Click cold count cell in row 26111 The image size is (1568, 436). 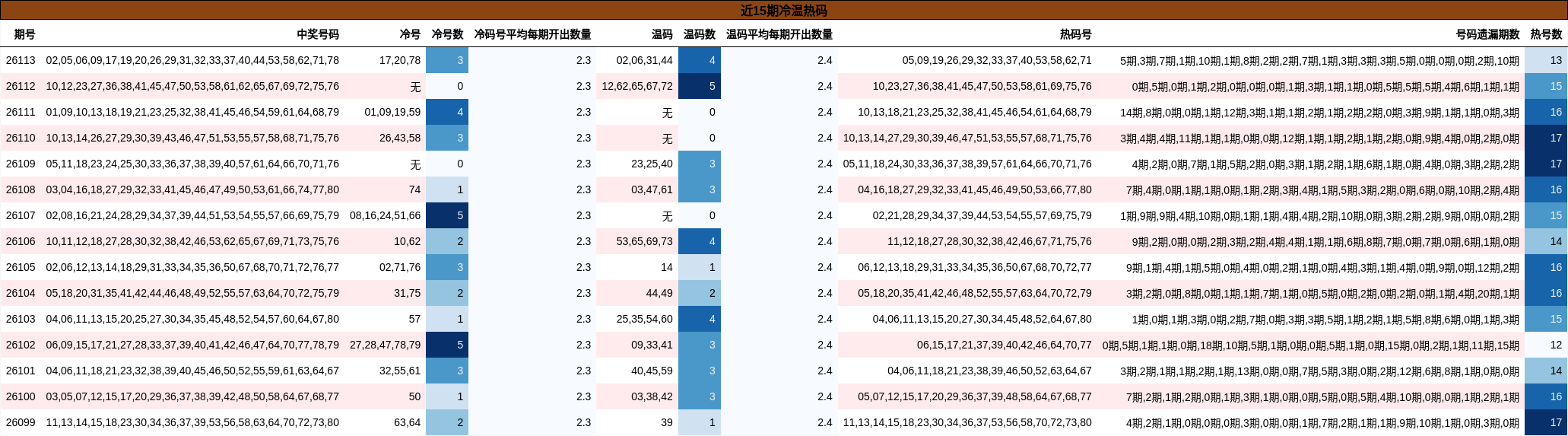point(447,112)
